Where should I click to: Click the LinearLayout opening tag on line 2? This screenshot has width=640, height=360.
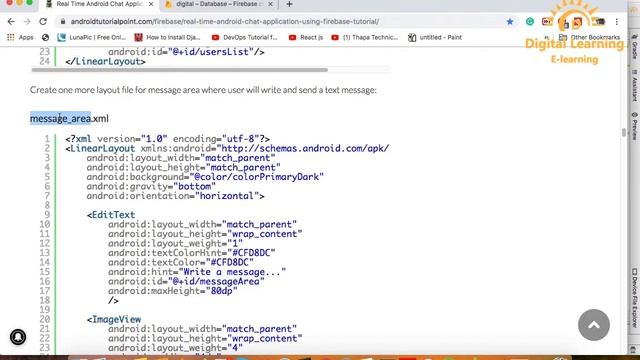(227, 149)
